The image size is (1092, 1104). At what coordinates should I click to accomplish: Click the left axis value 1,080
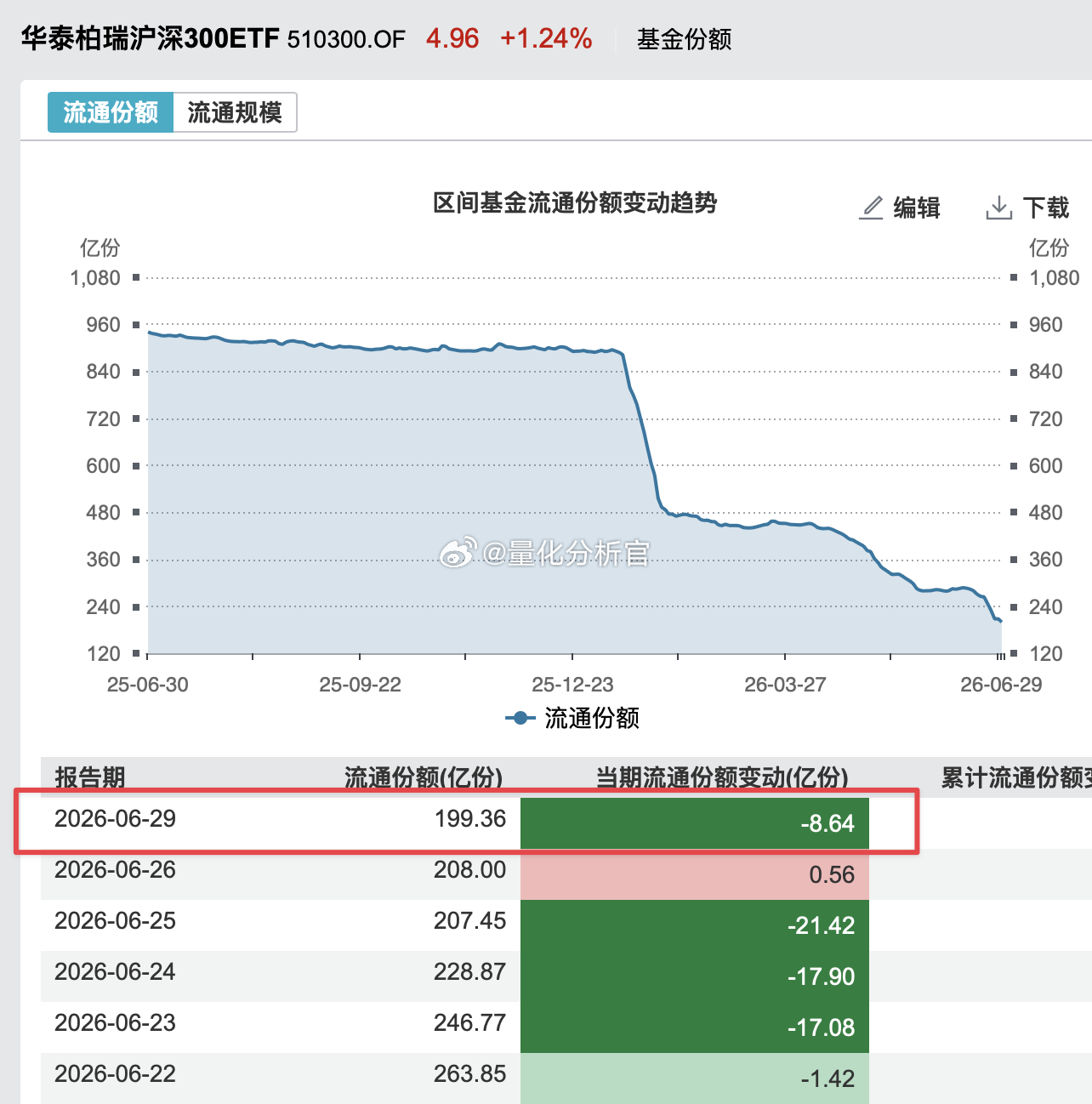pos(95,278)
